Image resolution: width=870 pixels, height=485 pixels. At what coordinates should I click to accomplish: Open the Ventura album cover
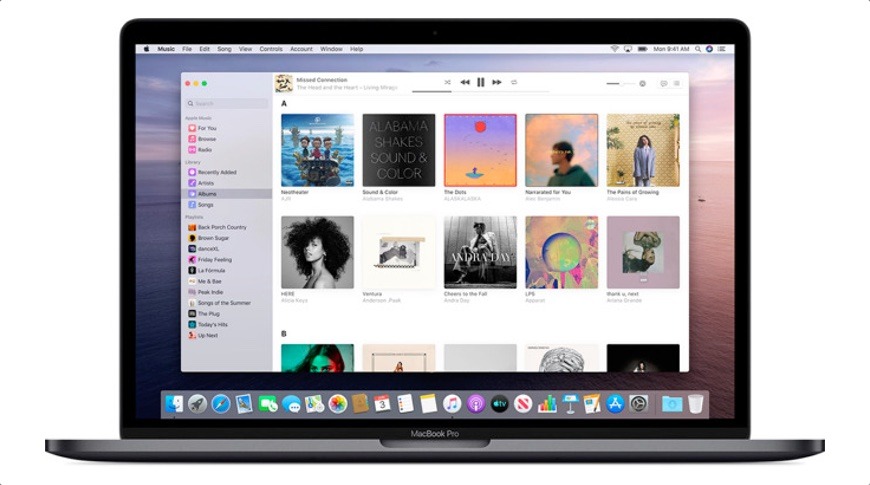point(399,252)
